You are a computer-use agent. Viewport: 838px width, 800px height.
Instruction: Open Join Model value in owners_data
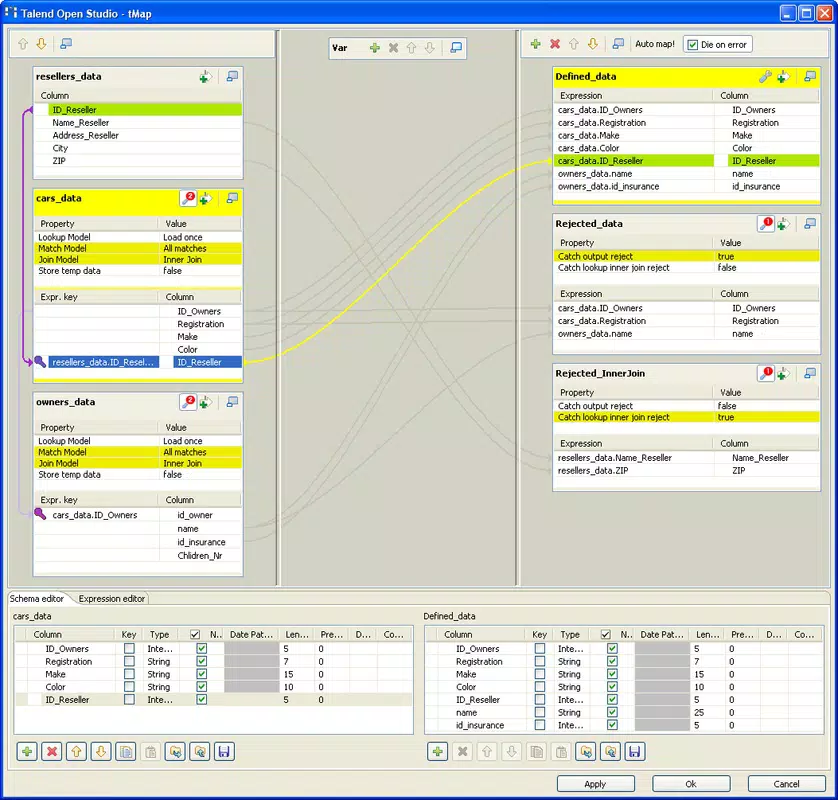(x=200, y=463)
